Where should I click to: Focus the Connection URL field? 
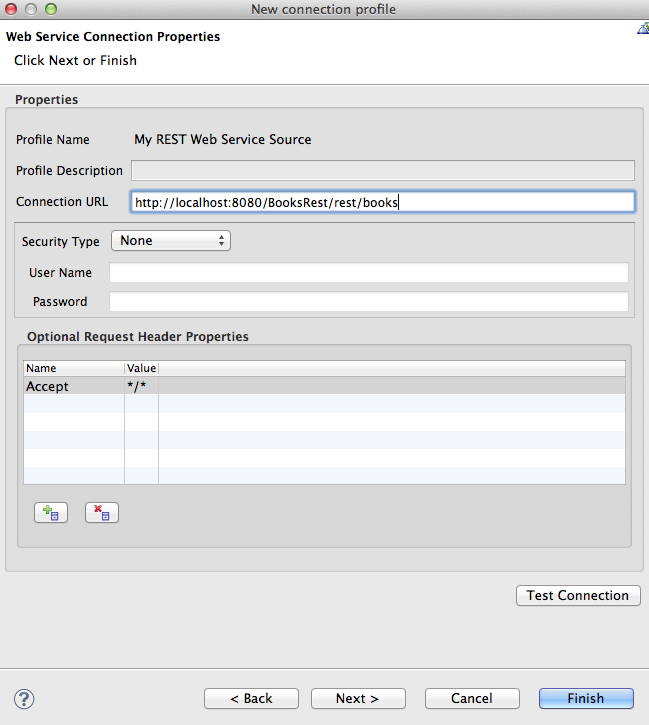coord(383,202)
